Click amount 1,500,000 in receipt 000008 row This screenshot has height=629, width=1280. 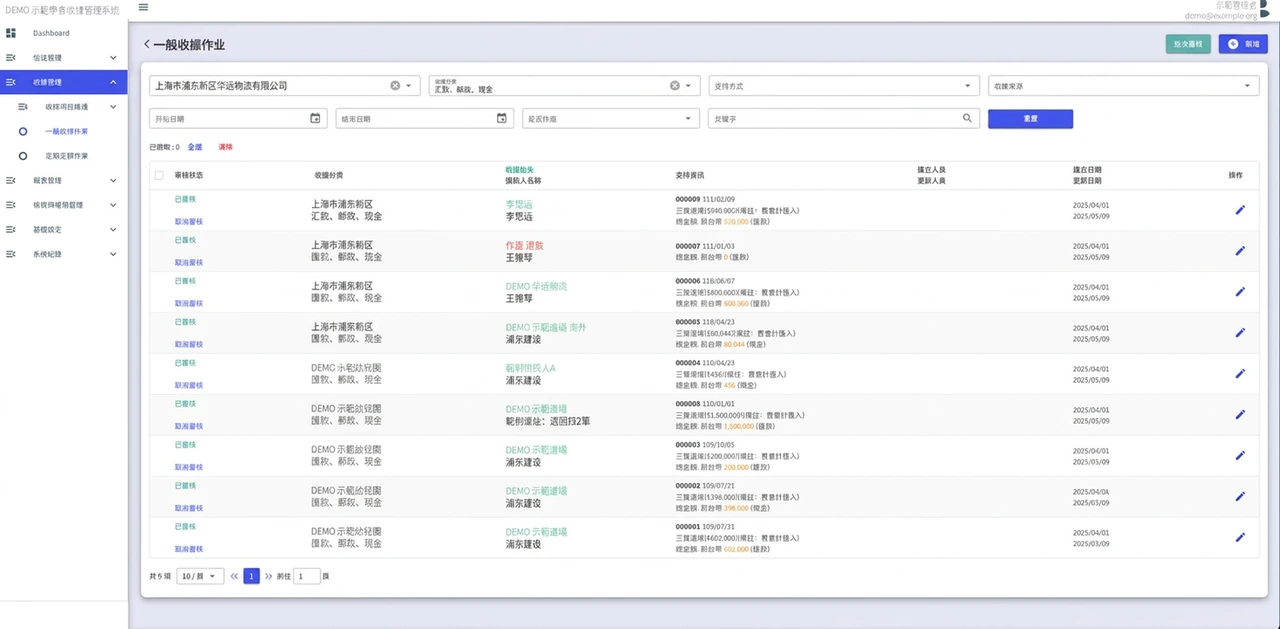(x=739, y=426)
